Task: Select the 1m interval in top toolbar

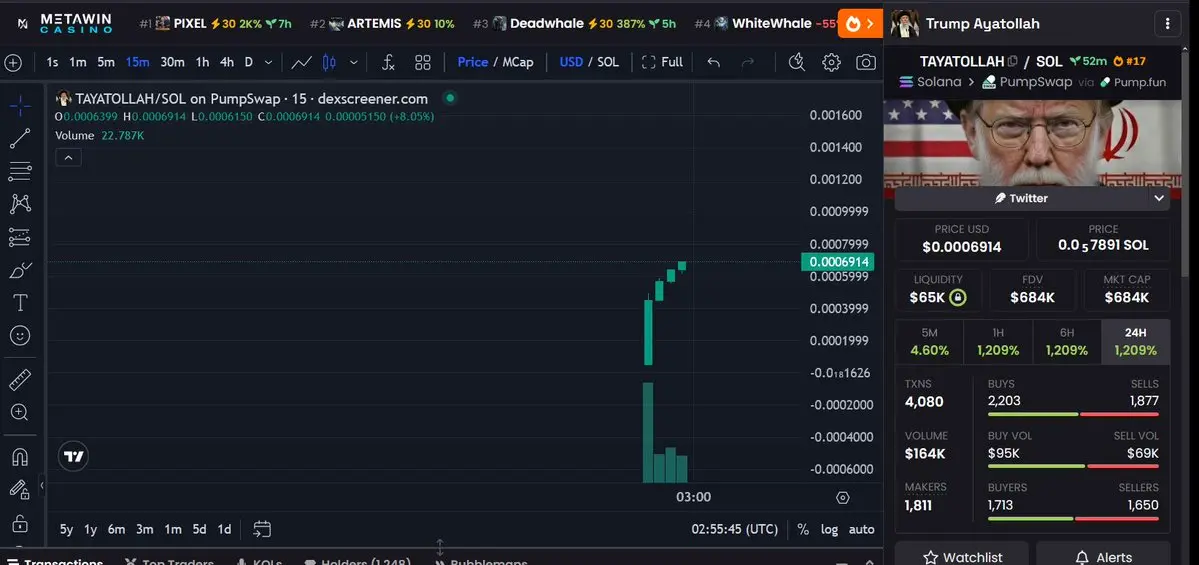Action: click(x=78, y=62)
